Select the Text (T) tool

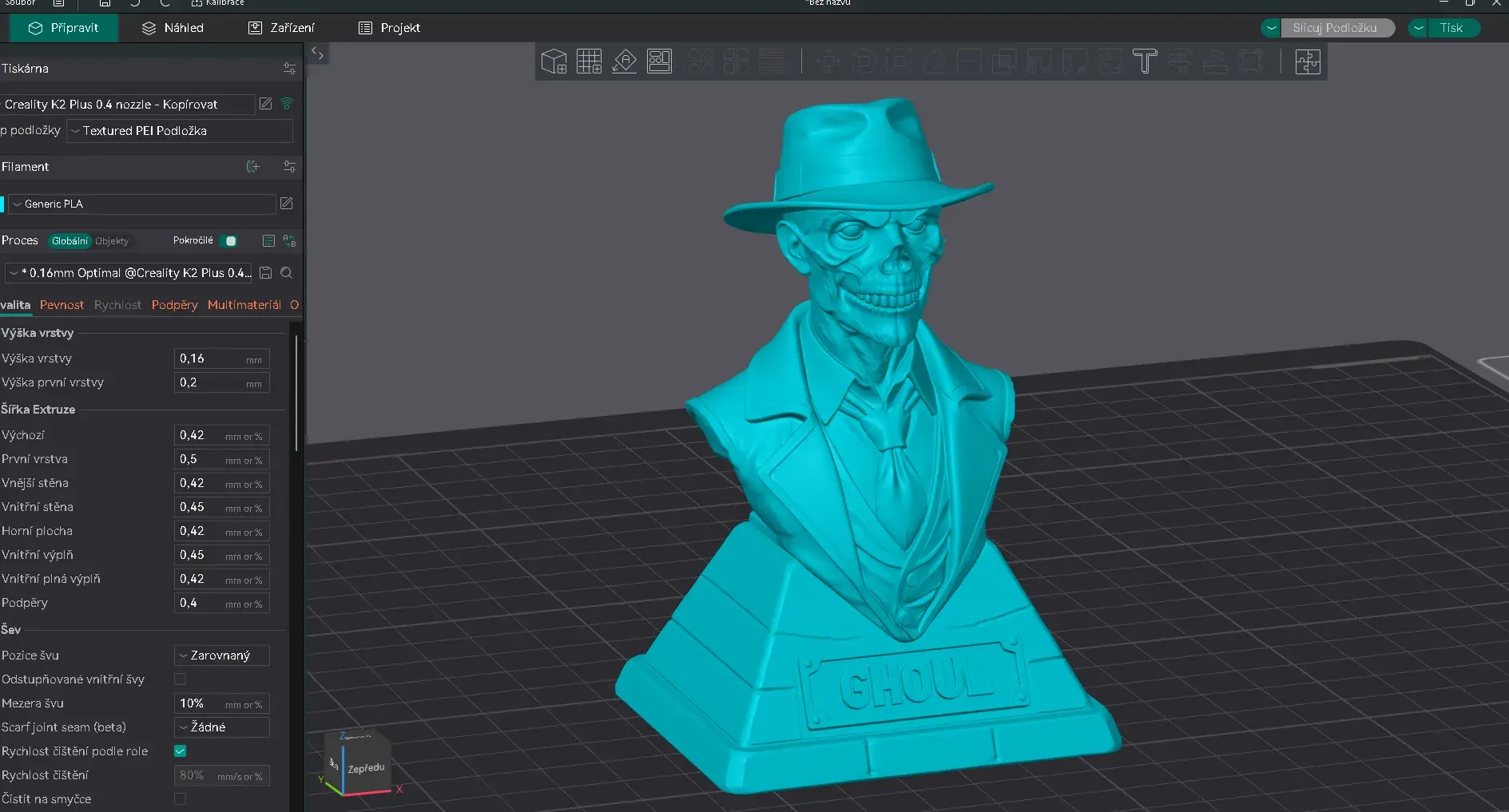(1145, 61)
